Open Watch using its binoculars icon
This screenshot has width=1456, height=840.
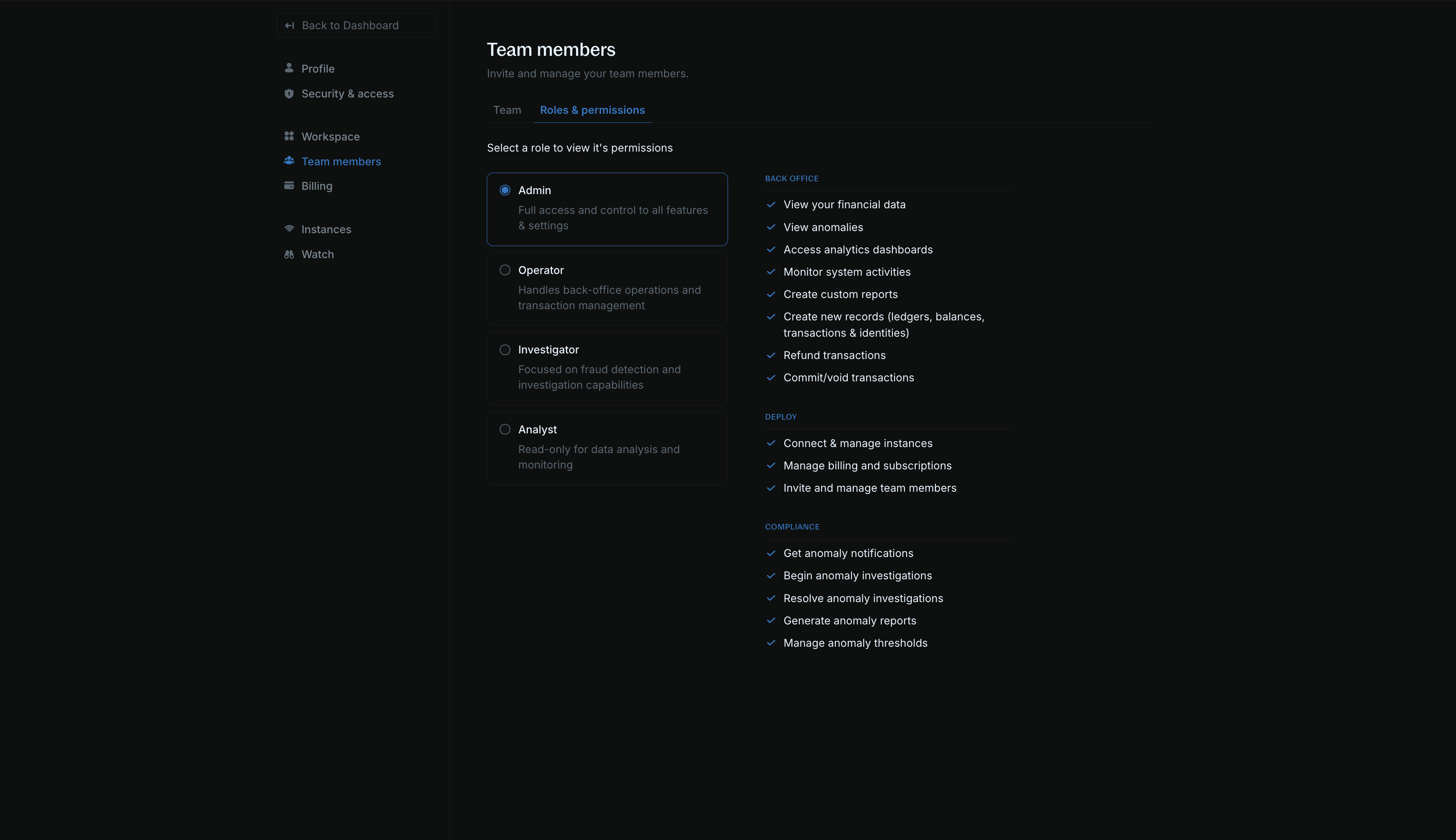point(289,254)
